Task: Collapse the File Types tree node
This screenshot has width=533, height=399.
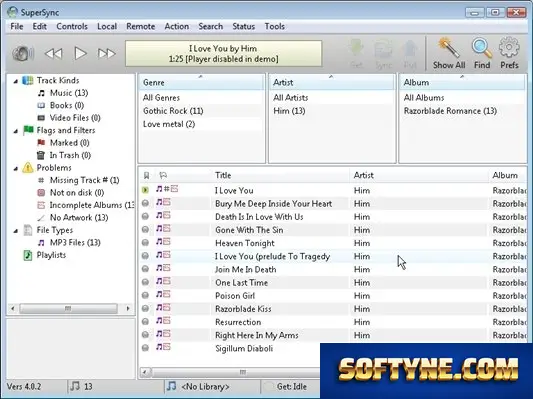Action: pyautogui.click(x=16, y=231)
